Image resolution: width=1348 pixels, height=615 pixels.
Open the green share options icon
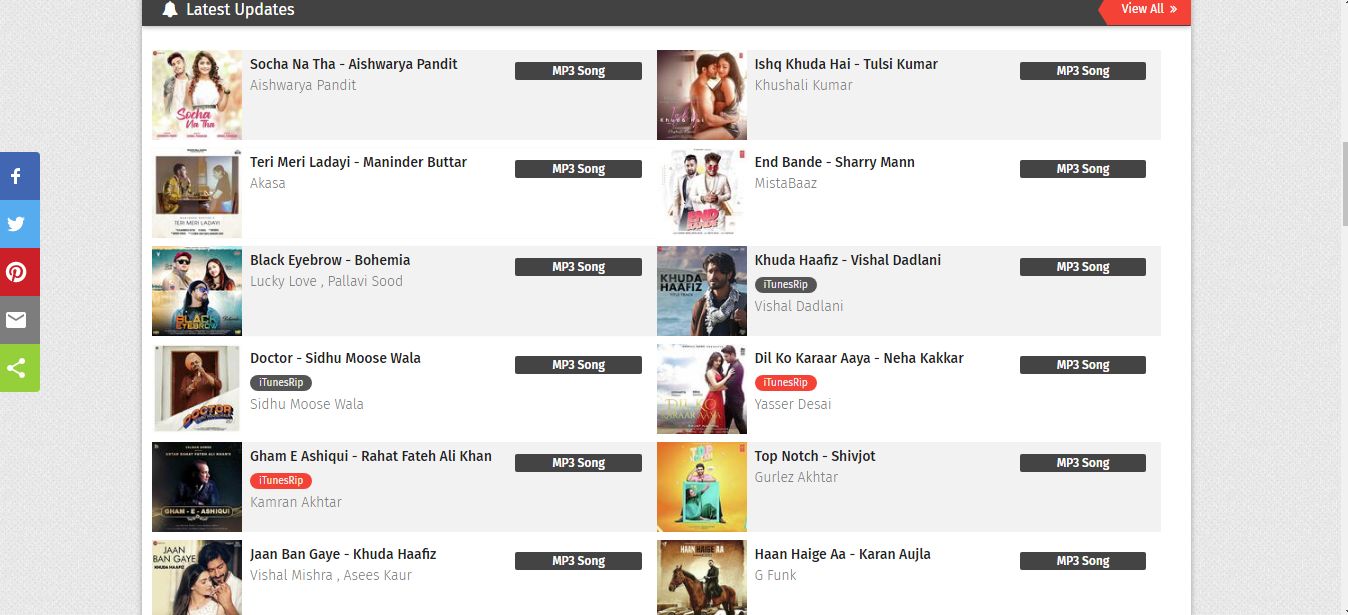[18, 368]
